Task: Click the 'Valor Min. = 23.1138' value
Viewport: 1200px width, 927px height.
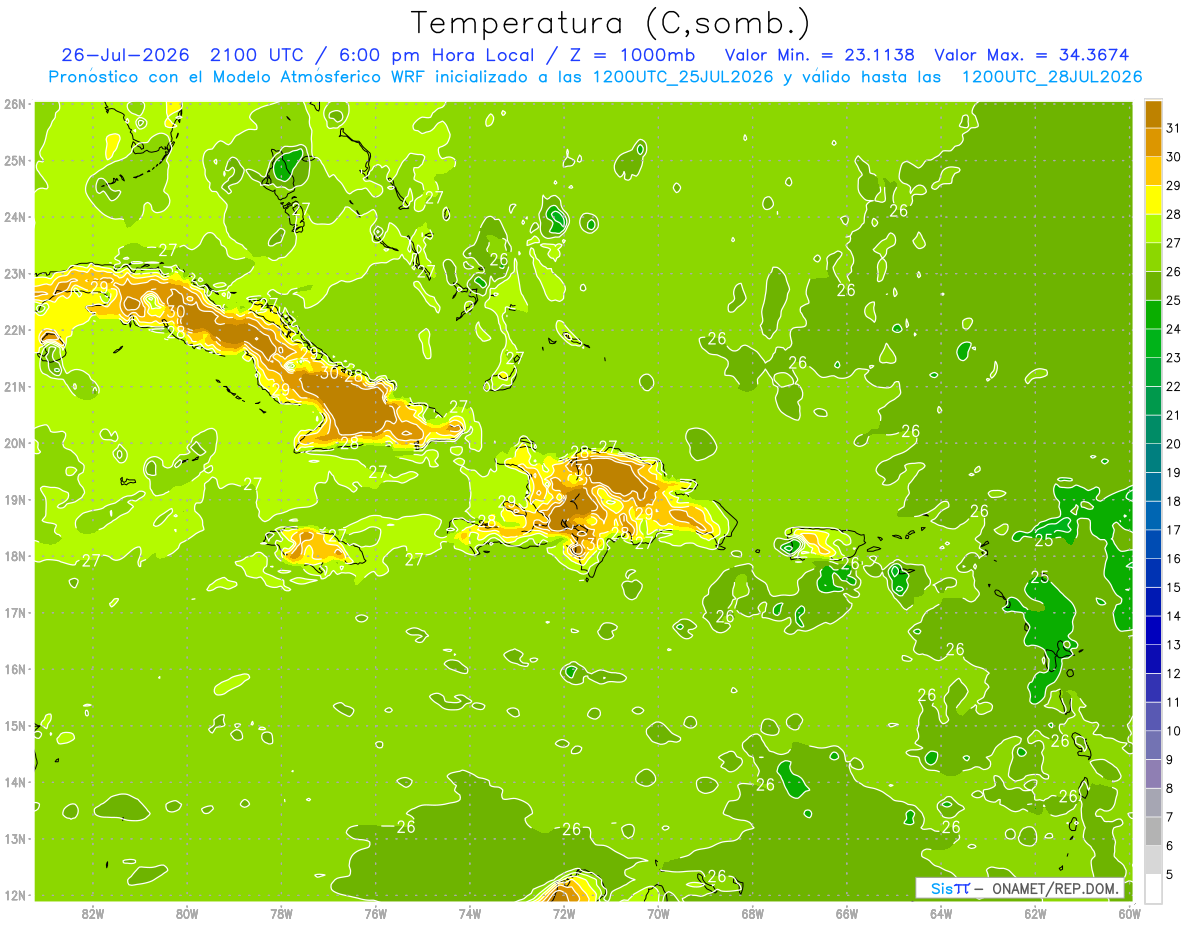Action: coord(820,55)
